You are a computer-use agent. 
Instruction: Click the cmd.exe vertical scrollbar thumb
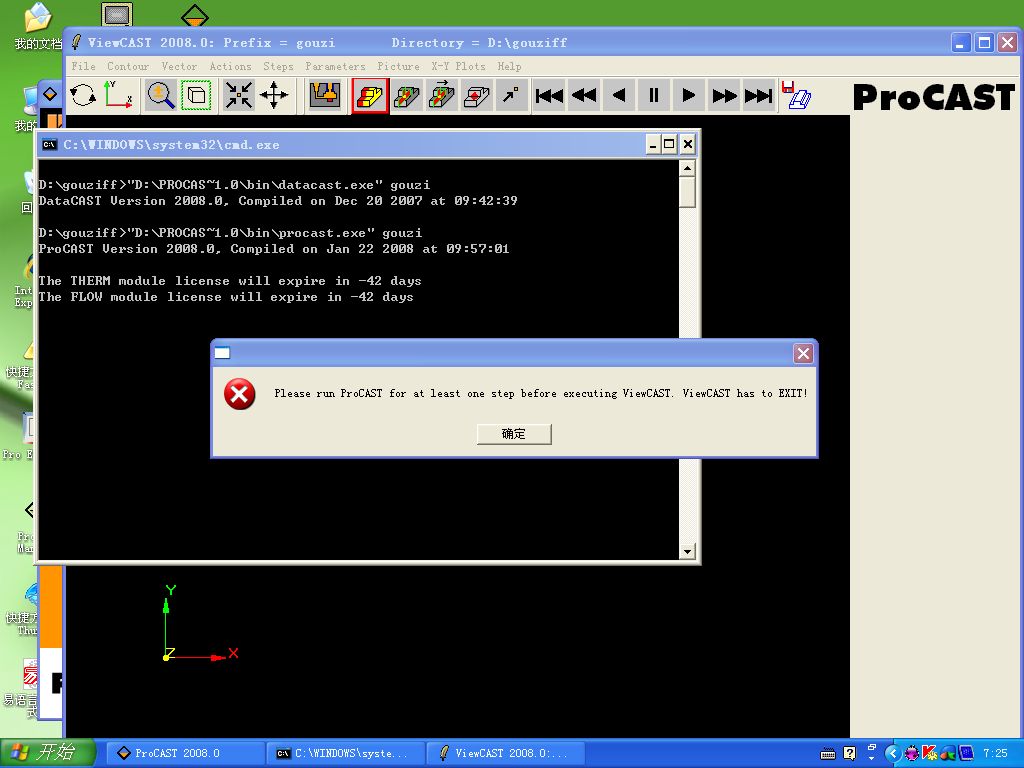click(x=687, y=192)
